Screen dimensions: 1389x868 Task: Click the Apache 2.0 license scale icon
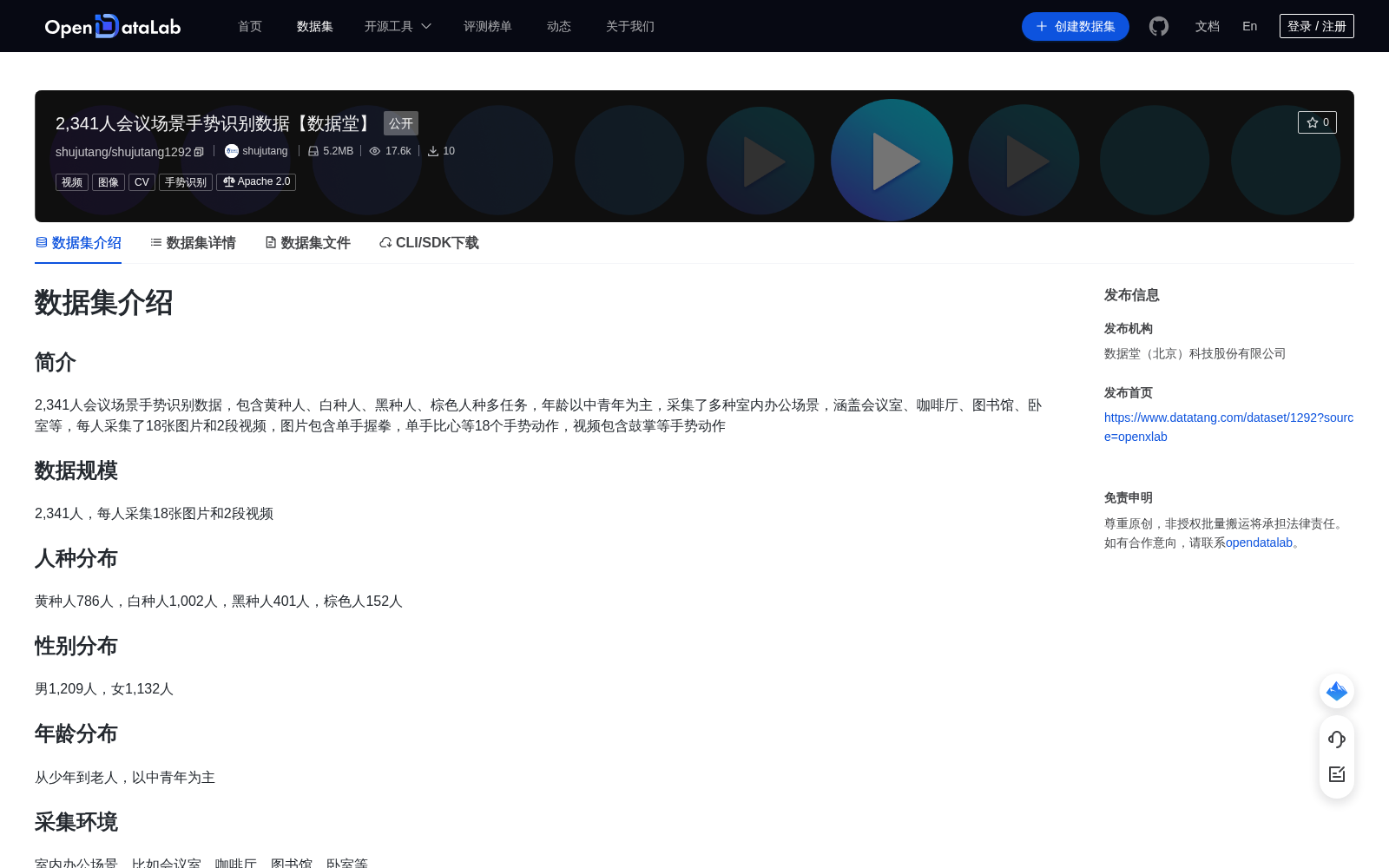click(229, 182)
